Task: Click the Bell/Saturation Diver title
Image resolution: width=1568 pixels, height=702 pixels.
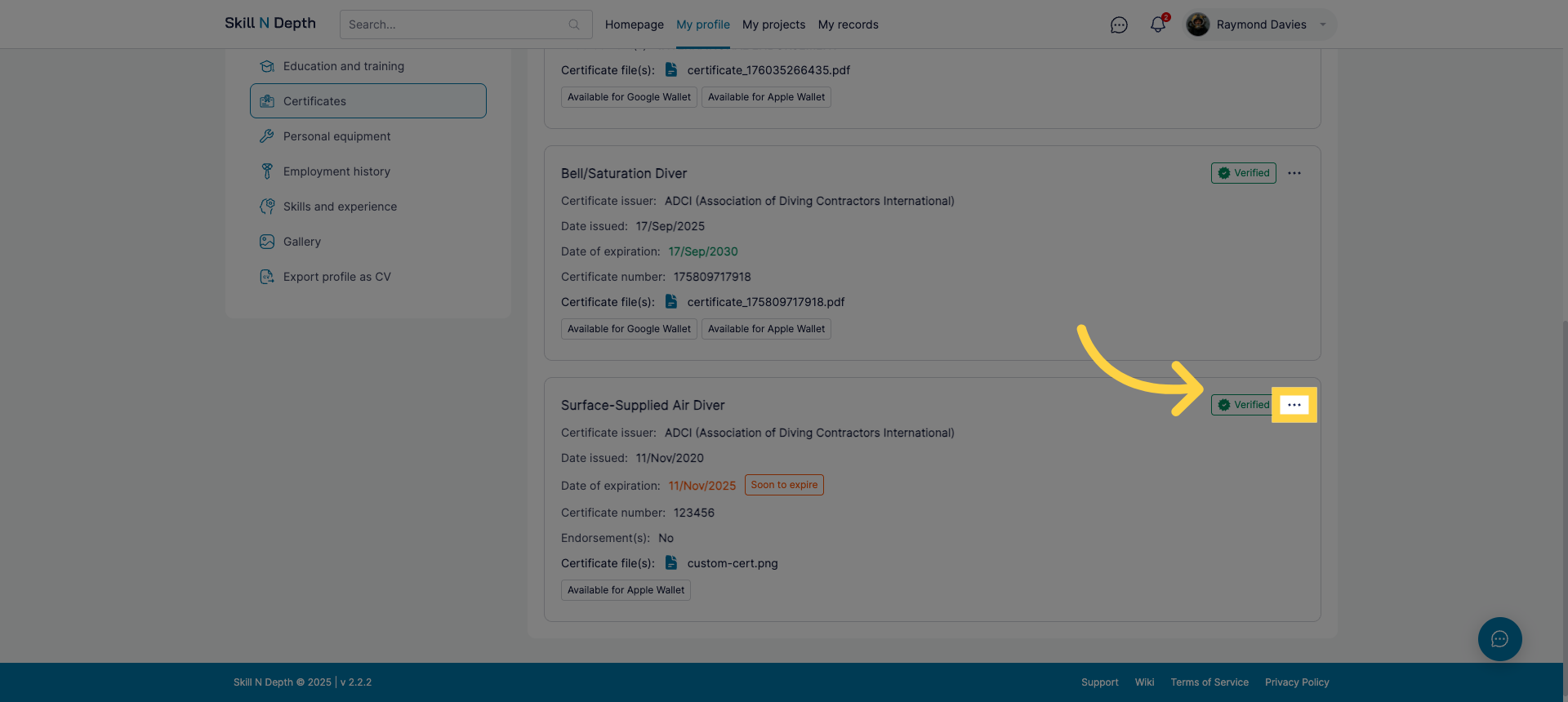Action: coord(624,174)
